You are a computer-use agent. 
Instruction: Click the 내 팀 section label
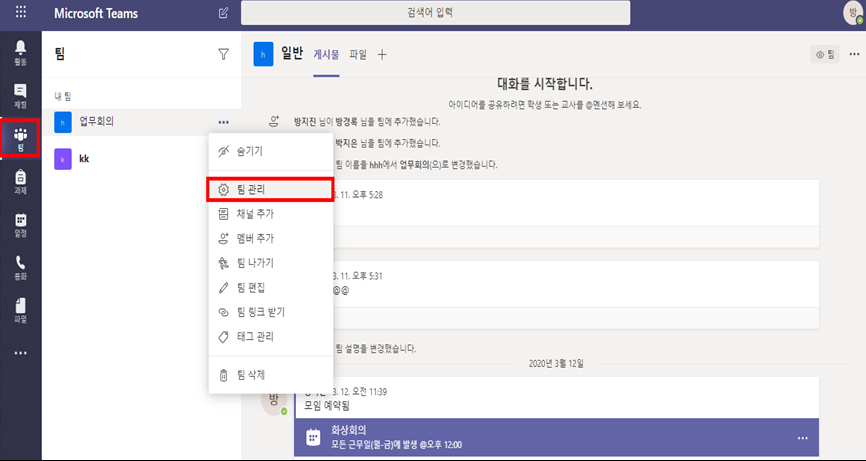point(62,96)
